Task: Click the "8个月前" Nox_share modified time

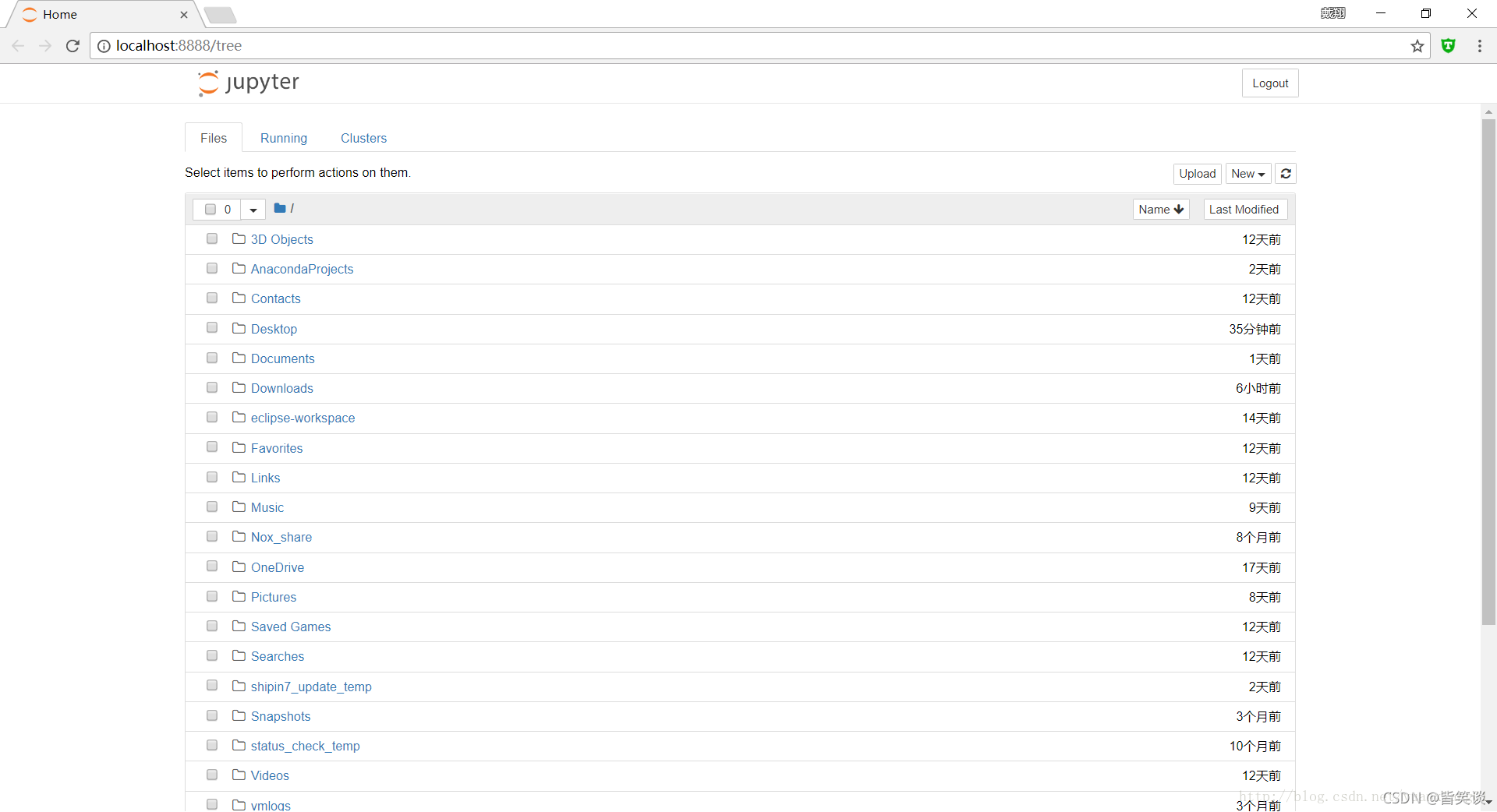Action: point(1258,537)
